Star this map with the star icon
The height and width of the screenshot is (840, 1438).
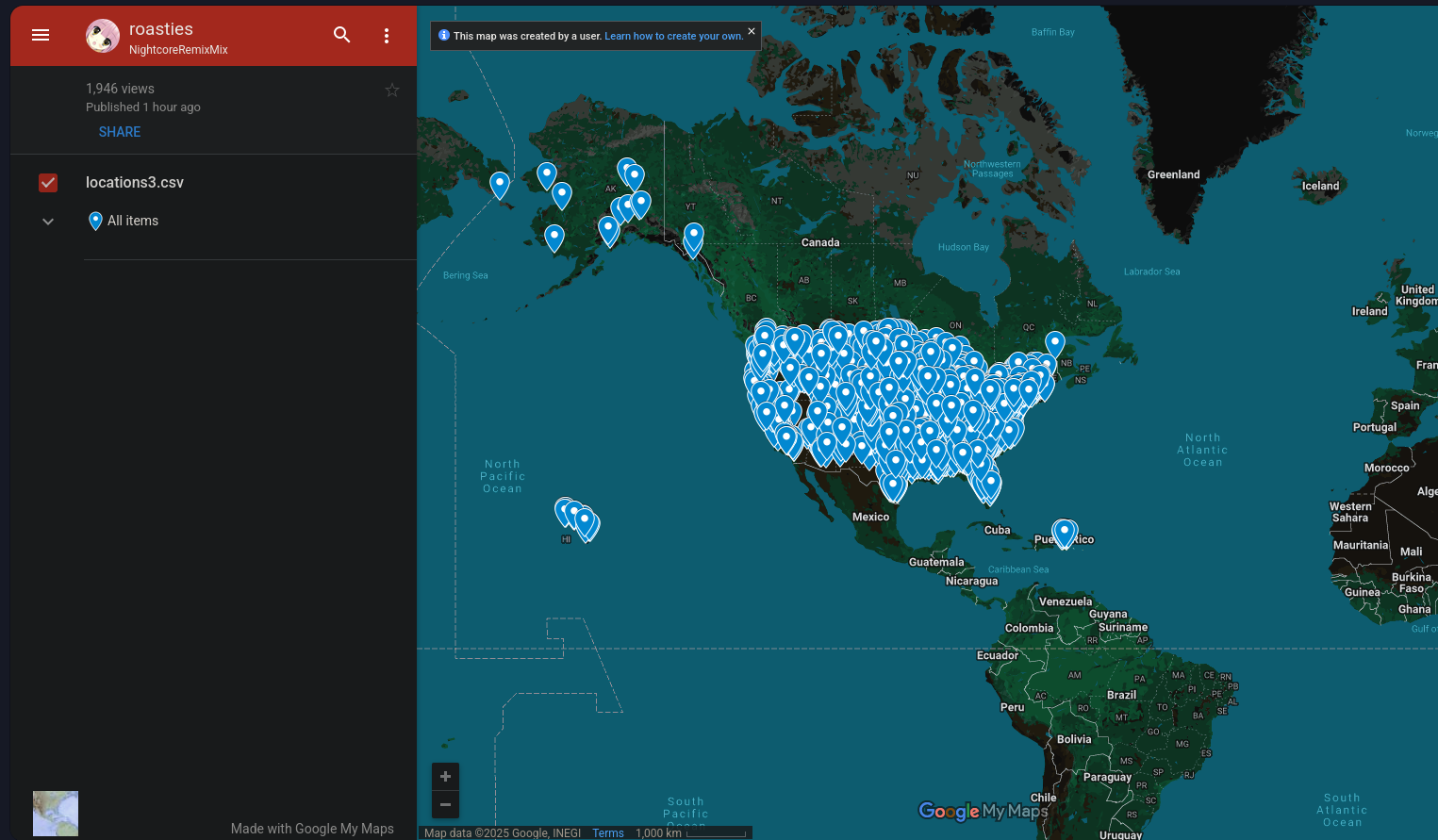pyautogui.click(x=392, y=91)
